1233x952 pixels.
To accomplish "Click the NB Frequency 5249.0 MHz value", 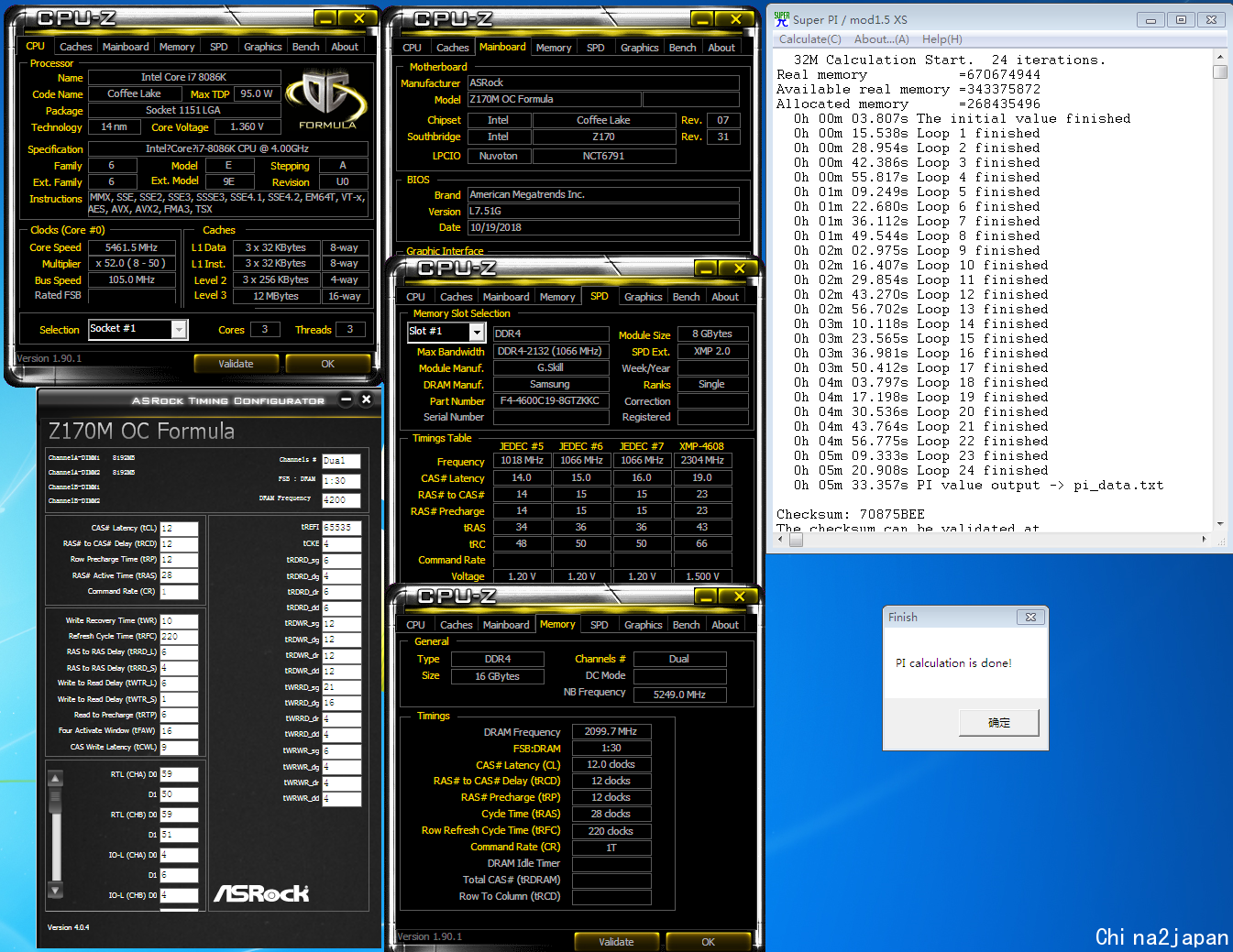I will tap(679, 695).
